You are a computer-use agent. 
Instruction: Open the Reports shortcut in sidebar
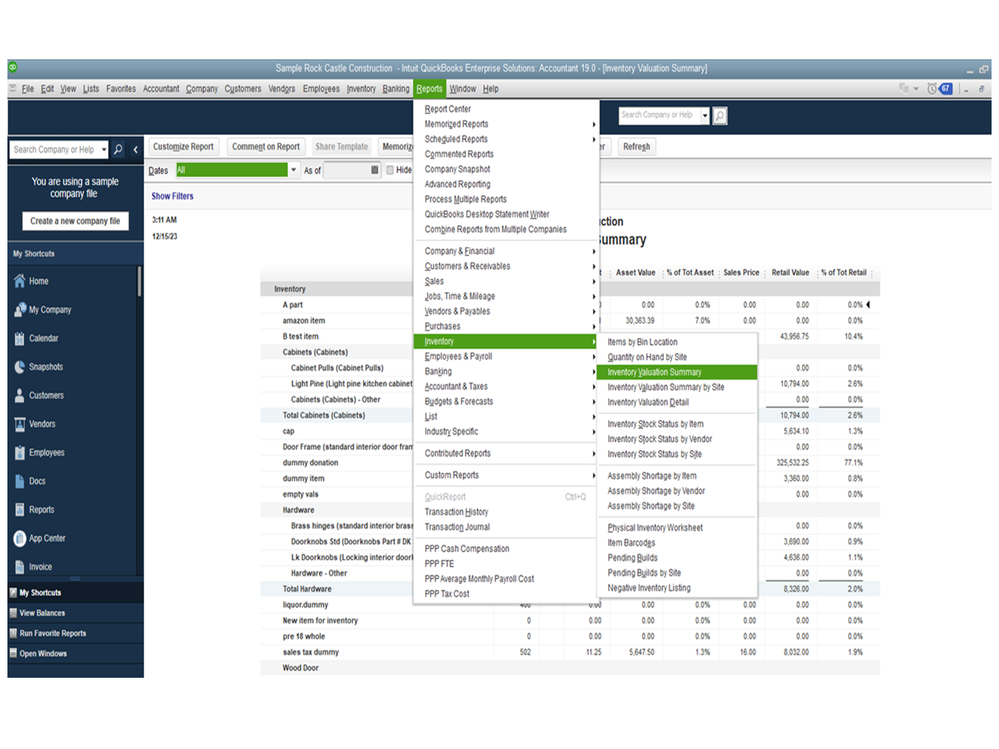pyautogui.click(x=34, y=510)
